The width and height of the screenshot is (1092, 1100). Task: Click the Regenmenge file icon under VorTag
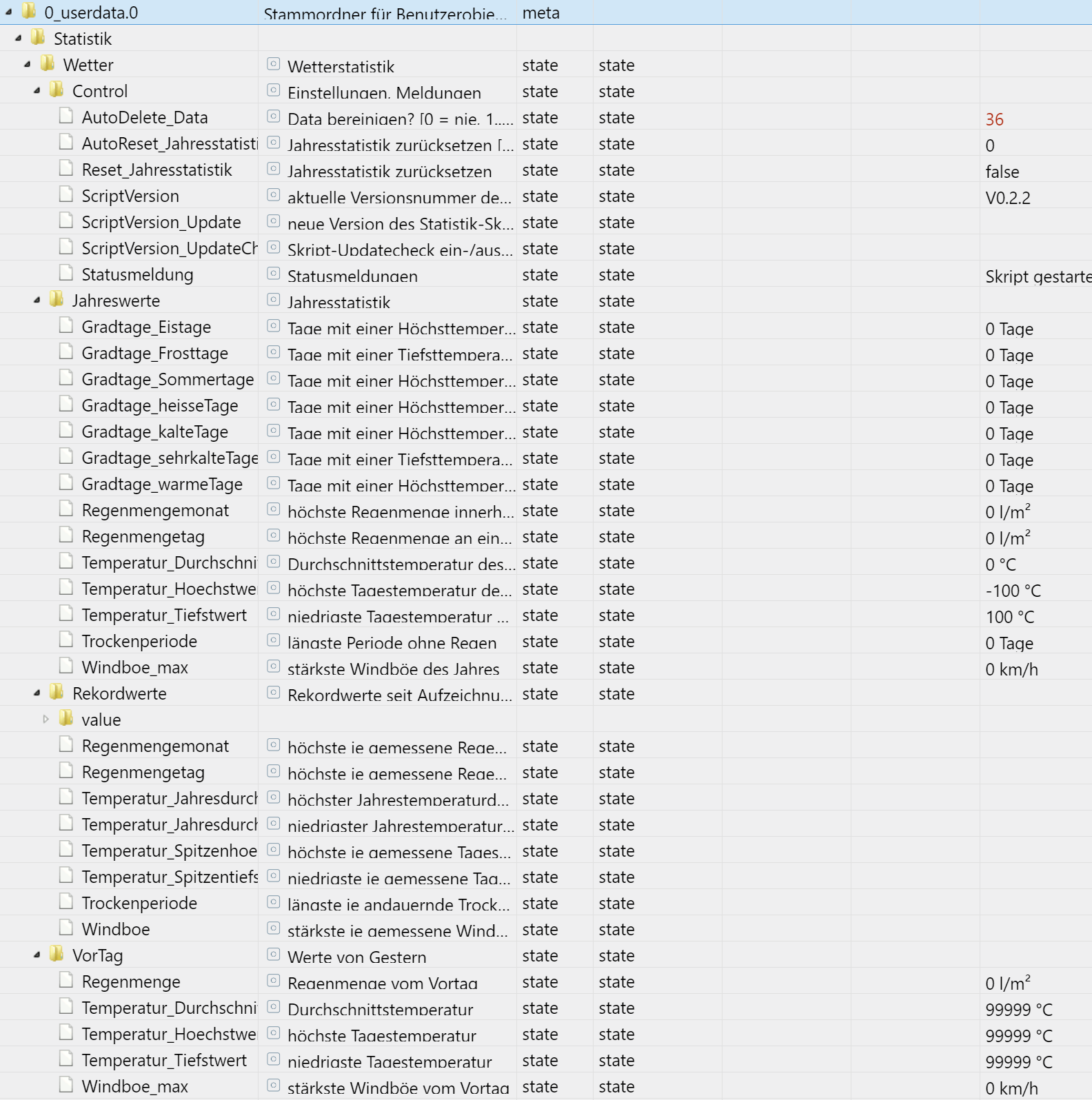[66, 980]
